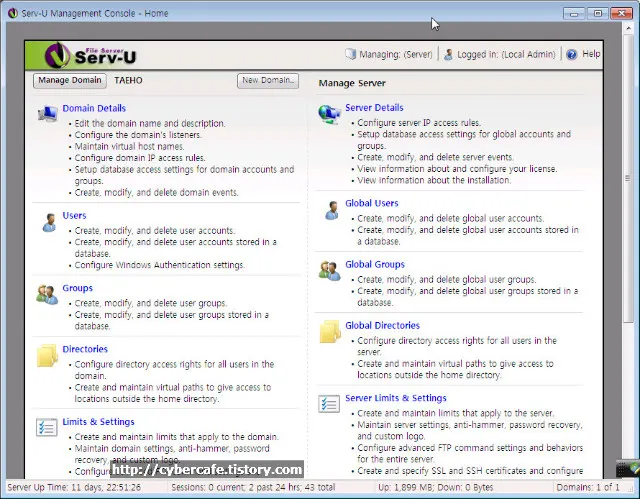Click the Managing: (Server) header item
This screenshot has width=640, height=499.
(x=389, y=54)
